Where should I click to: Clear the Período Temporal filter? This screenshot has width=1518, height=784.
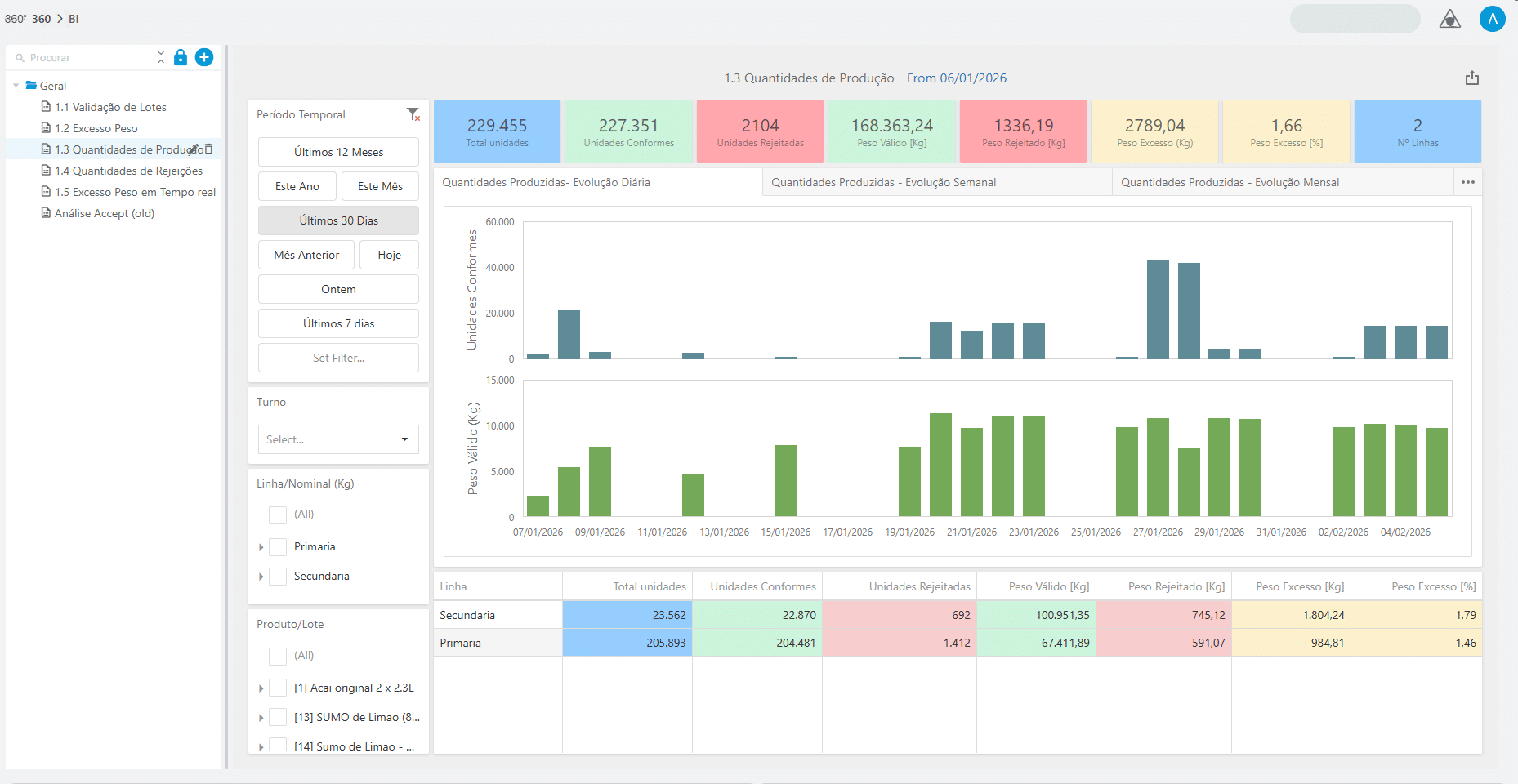pos(413,114)
